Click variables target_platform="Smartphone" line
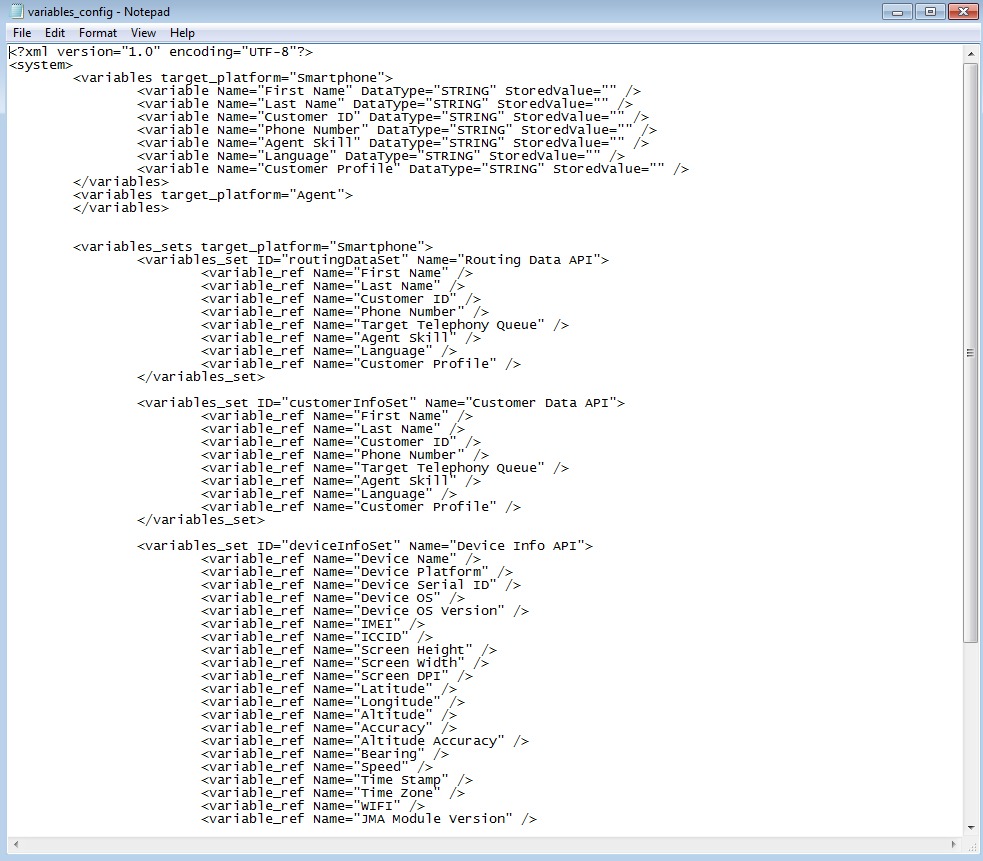This screenshot has width=983, height=861. click(x=233, y=78)
